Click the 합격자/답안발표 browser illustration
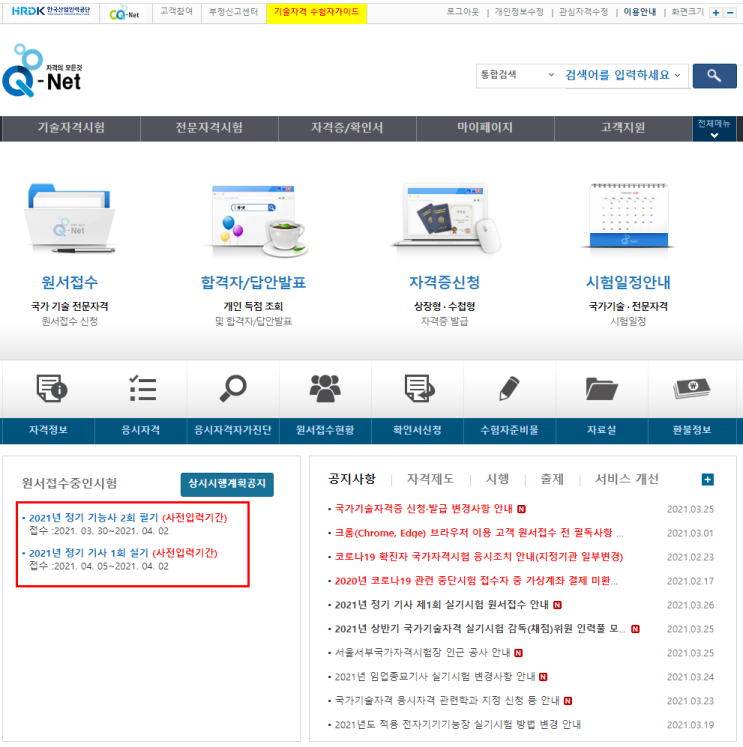 254,221
